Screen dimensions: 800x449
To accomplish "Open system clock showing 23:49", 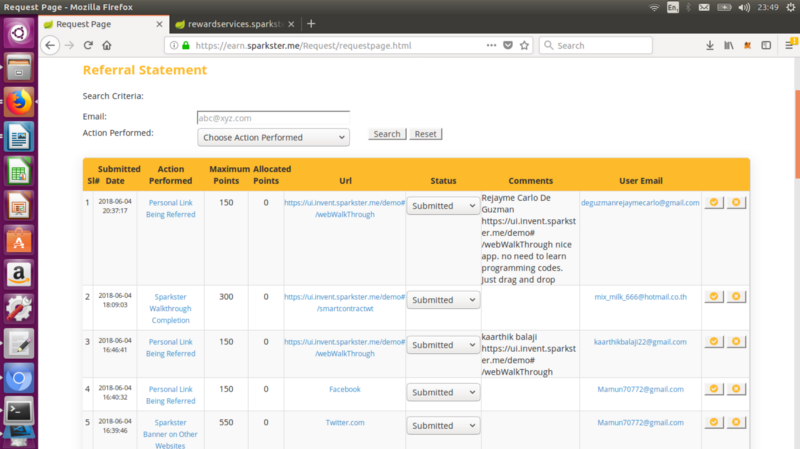I will (768, 7).
